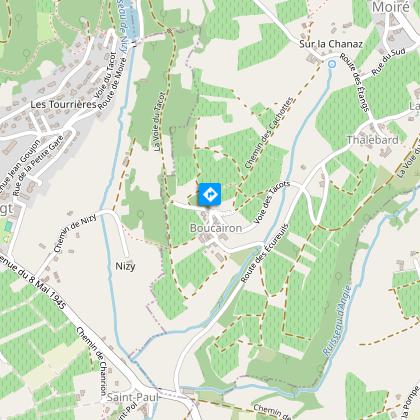Click the Voie des Tacots road label

coord(272,202)
